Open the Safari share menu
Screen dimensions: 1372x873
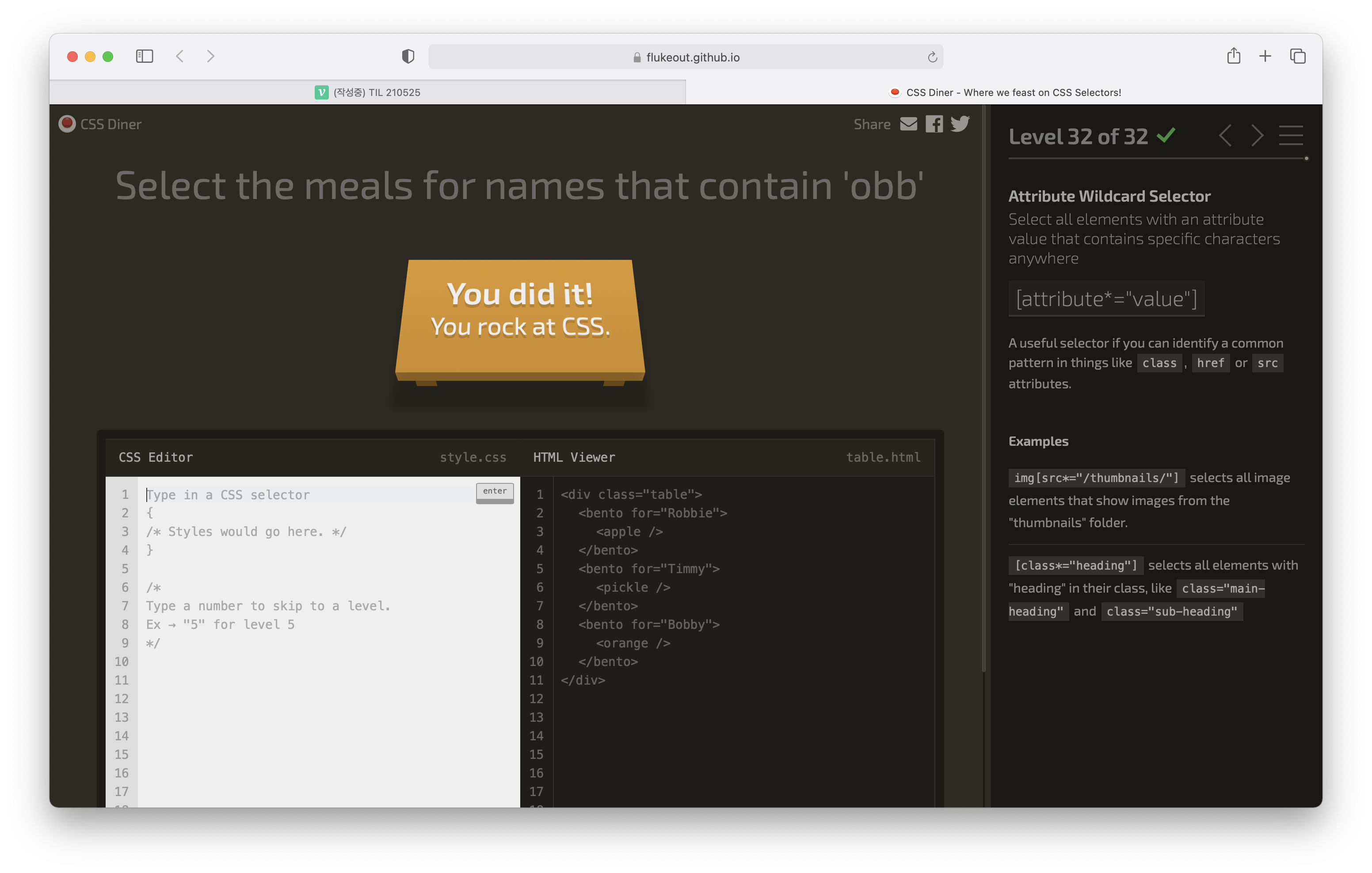pos(1234,56)
